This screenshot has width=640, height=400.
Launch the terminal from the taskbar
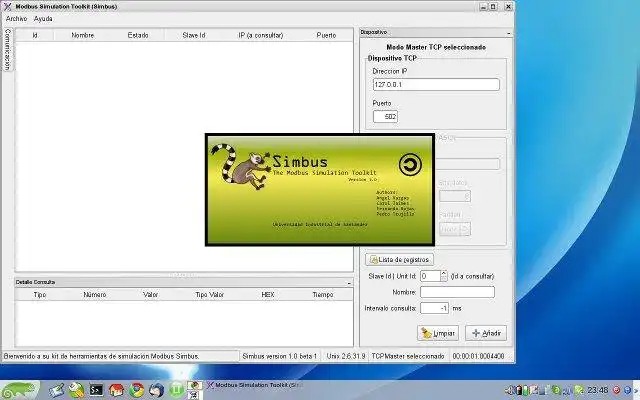click(x=96, y=390)
